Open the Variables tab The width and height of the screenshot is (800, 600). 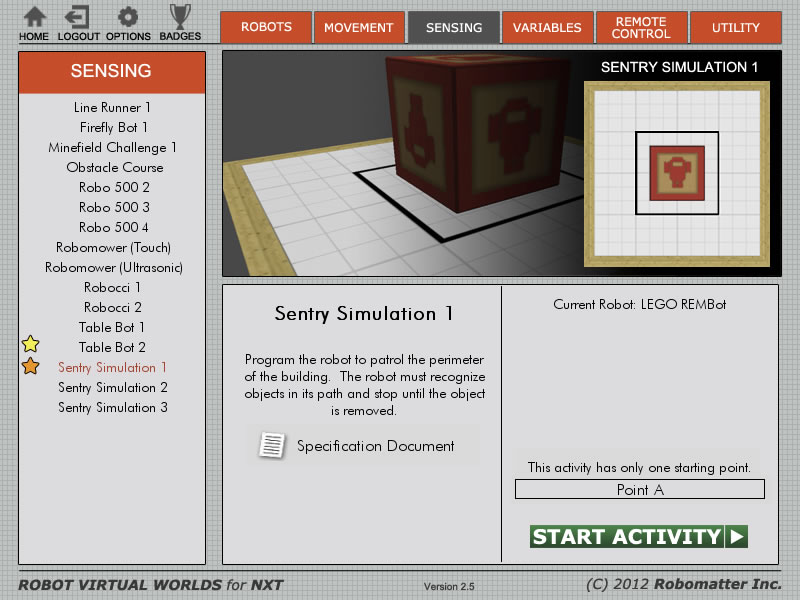547,27
